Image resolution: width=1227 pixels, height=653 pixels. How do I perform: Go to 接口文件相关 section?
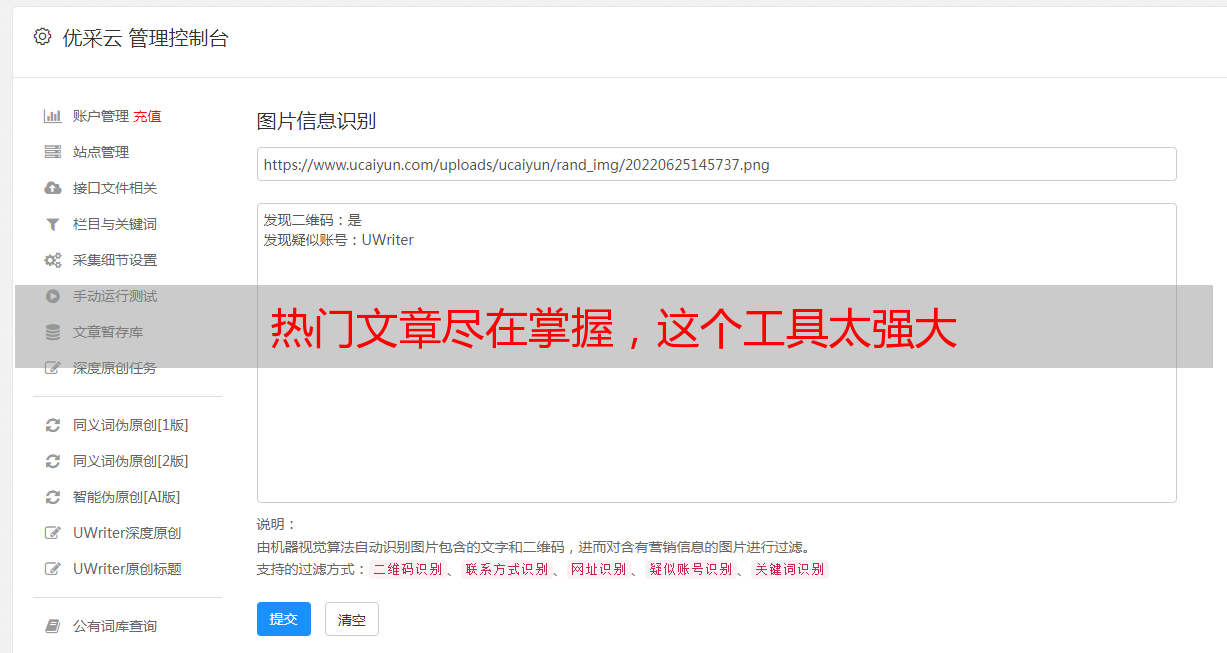(x=115, y=188)
